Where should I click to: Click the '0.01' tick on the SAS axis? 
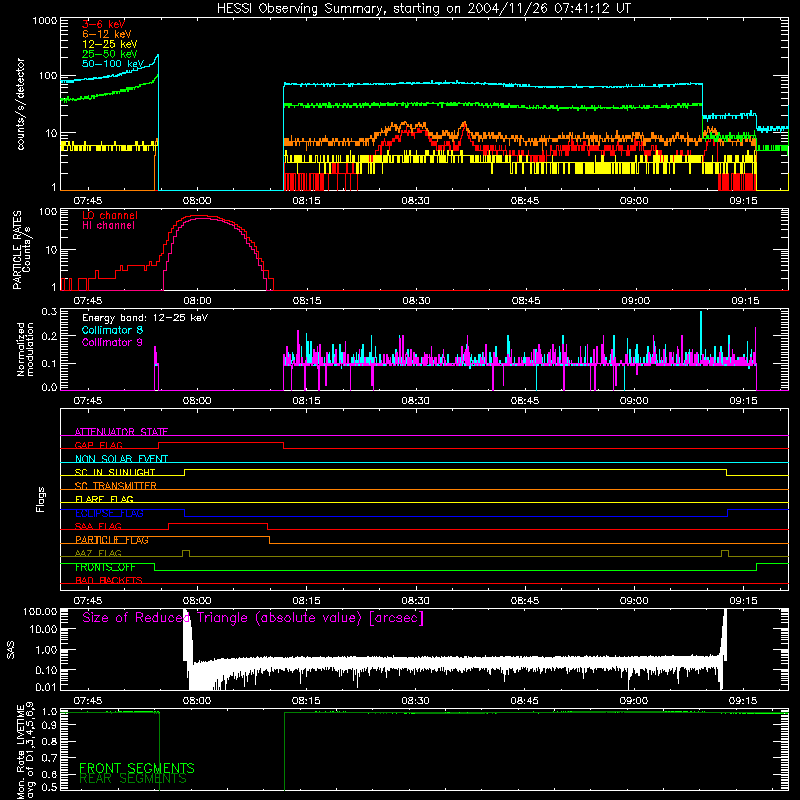pyautogui.click(x=46, y=687)
